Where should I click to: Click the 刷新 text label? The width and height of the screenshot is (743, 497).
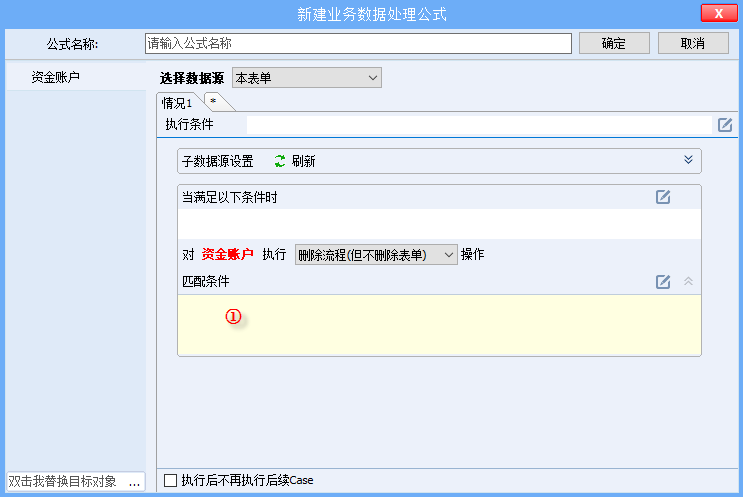click(304, 161)
